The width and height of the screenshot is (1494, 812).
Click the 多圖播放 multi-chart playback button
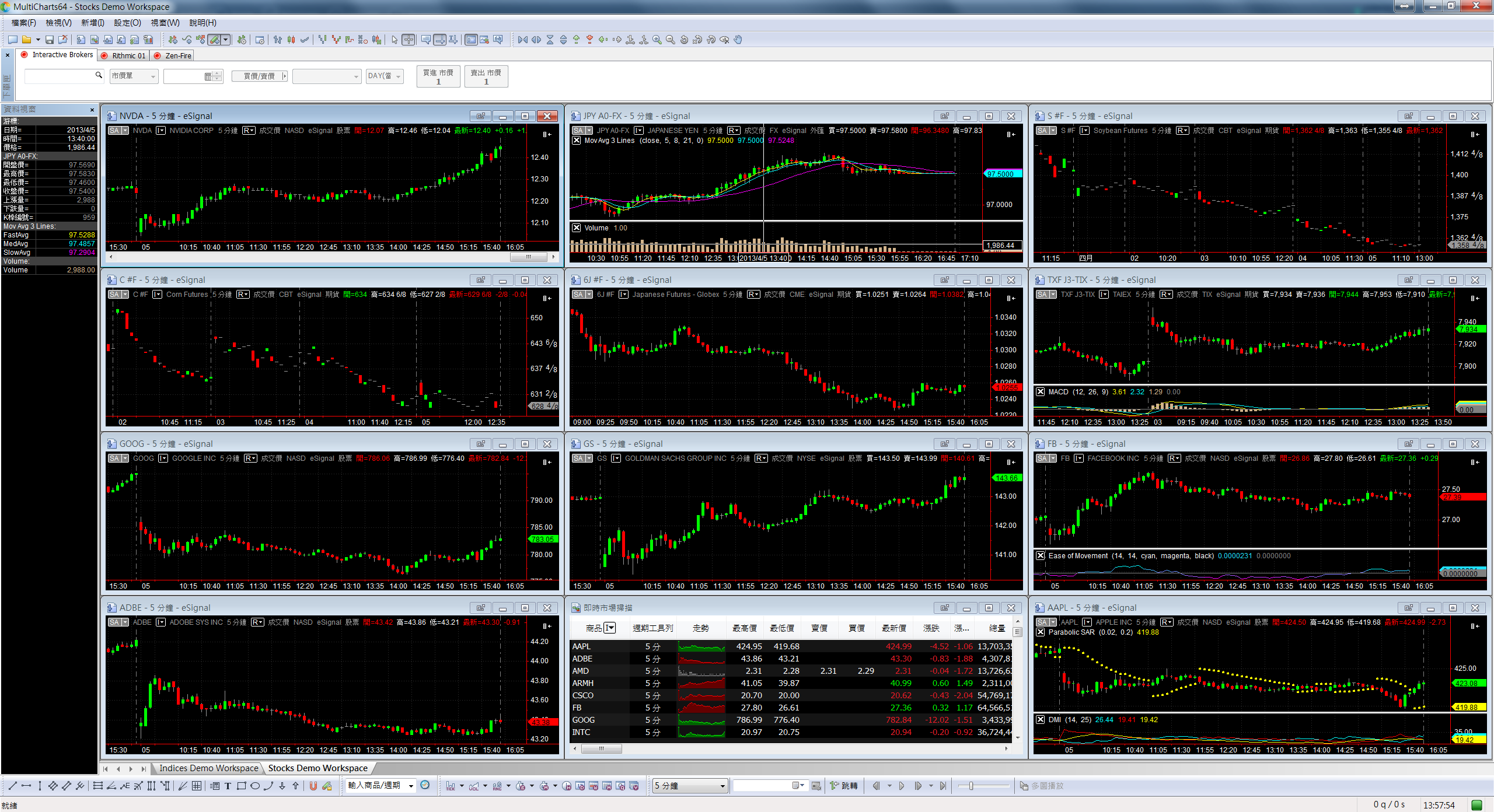pyautogui.click(x=1042, y=786)
